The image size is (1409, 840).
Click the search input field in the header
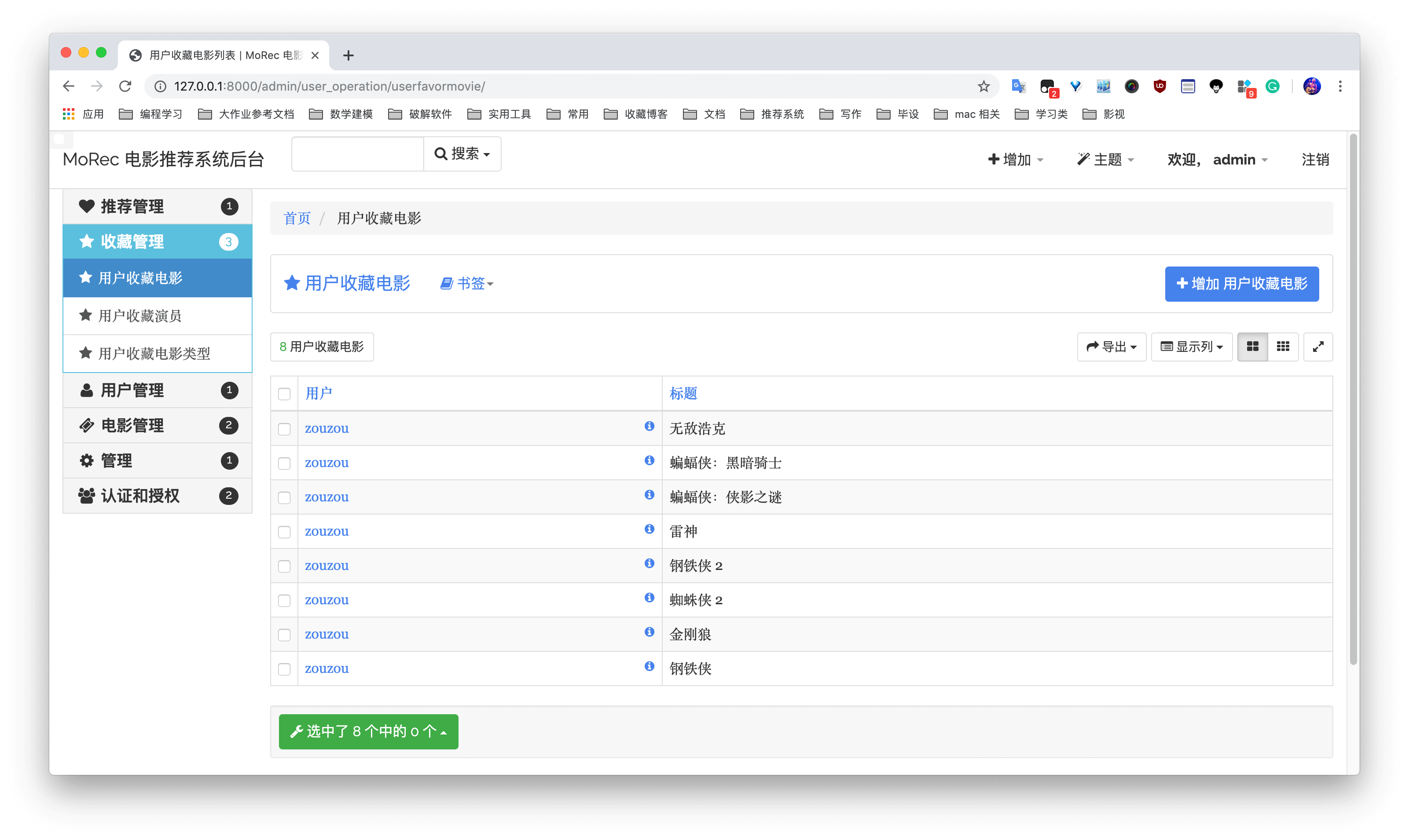click(x=357, y=154)
